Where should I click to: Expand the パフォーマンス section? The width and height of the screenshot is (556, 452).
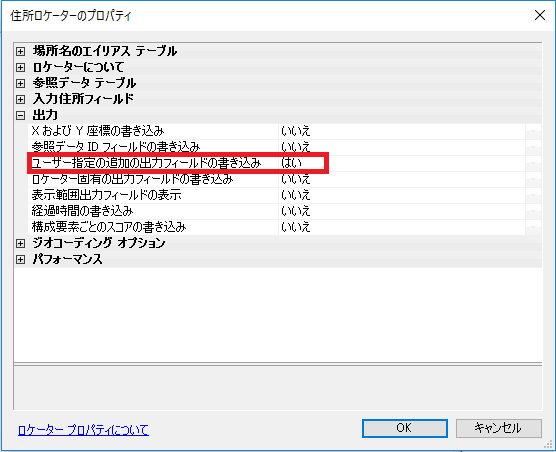(21, 260)
